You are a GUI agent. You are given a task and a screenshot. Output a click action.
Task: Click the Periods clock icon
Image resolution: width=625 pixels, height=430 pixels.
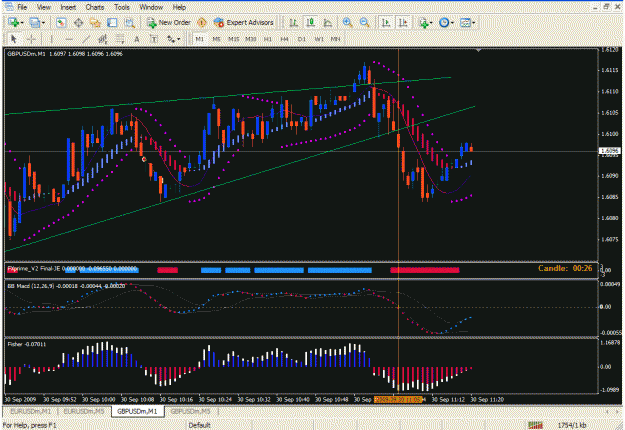click(444, 23)
